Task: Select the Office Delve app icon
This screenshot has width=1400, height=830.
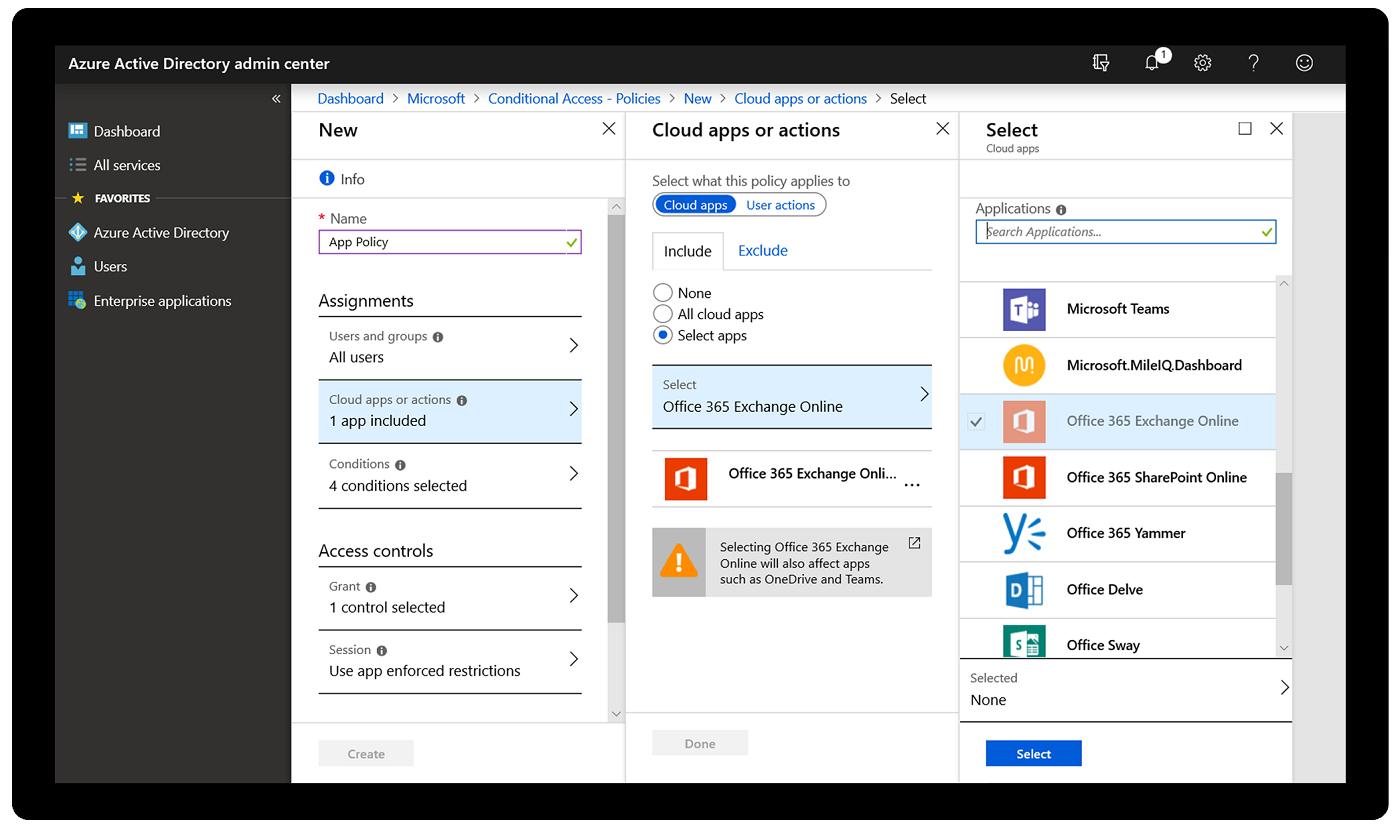Action: point(1023,589)
